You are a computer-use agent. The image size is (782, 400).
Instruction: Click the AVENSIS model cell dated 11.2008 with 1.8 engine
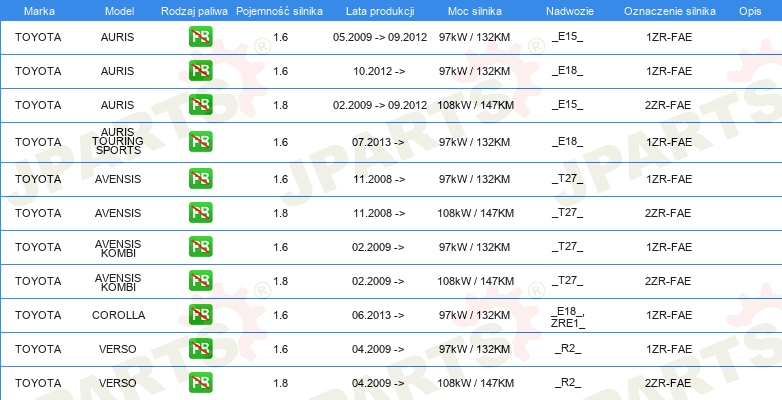coord(118,213)
